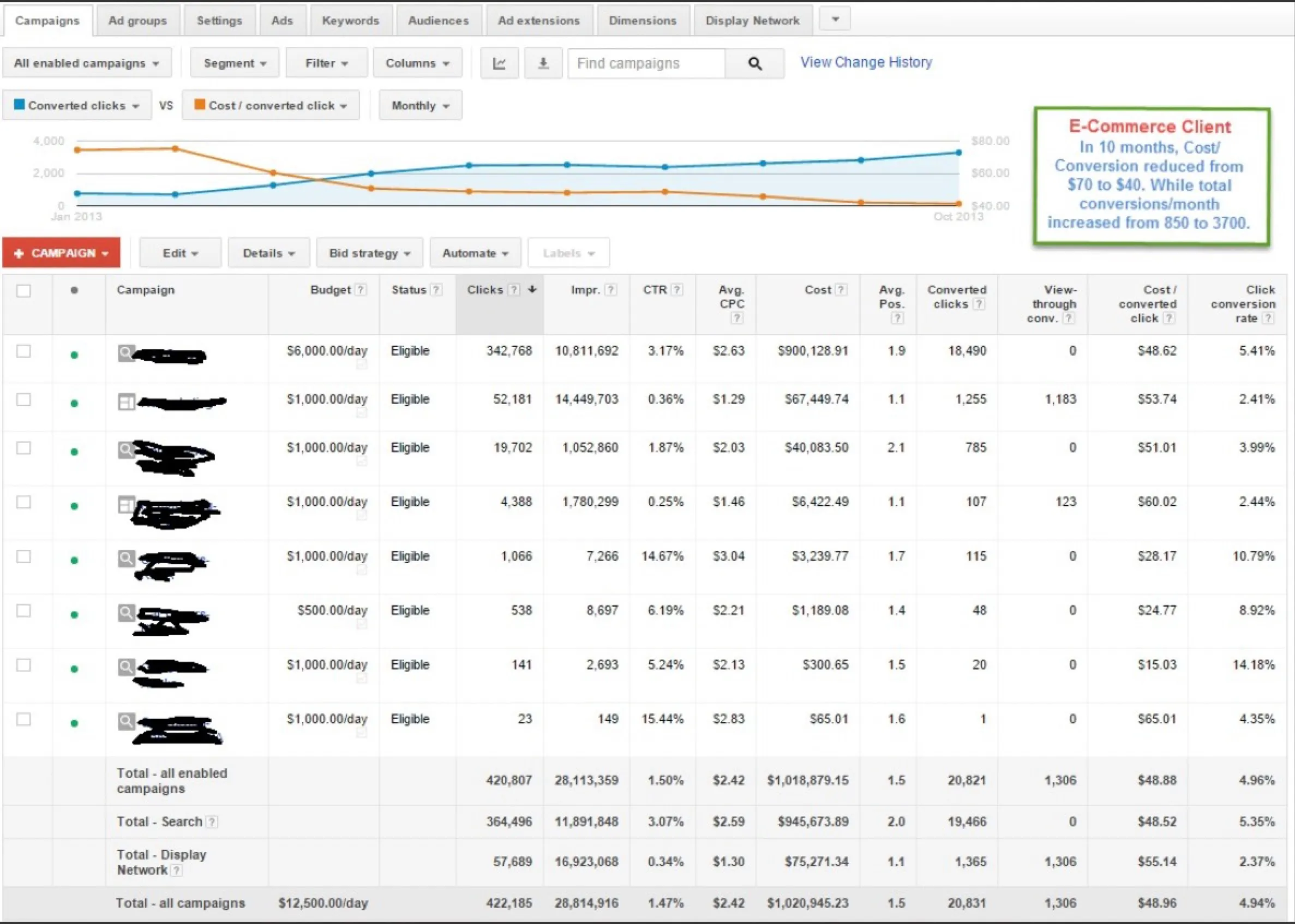Click help icon next to Budget header
Viewport: 1295px width, 924px height.
360,290
